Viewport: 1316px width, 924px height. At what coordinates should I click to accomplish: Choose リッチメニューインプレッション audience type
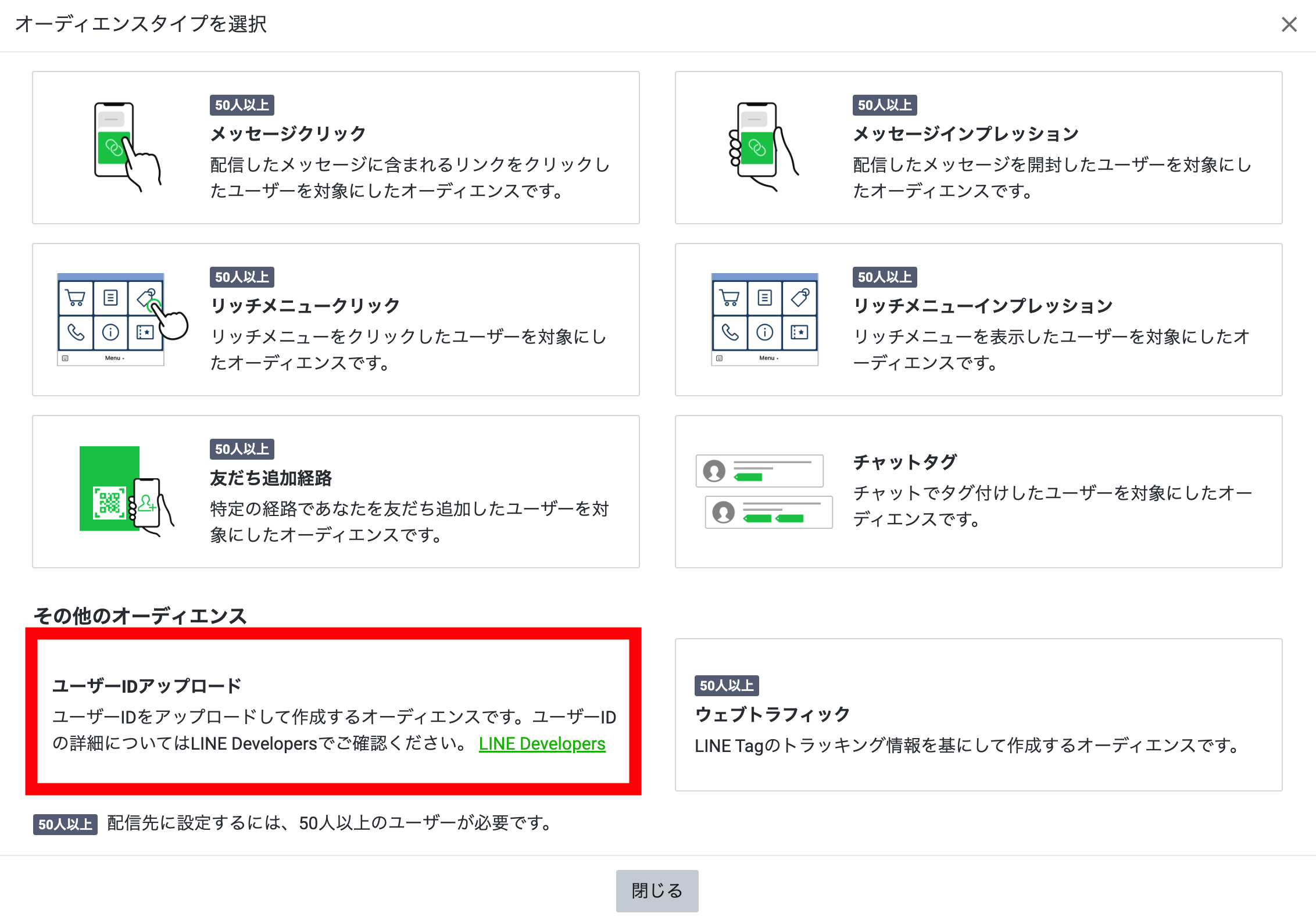[982, 306]
